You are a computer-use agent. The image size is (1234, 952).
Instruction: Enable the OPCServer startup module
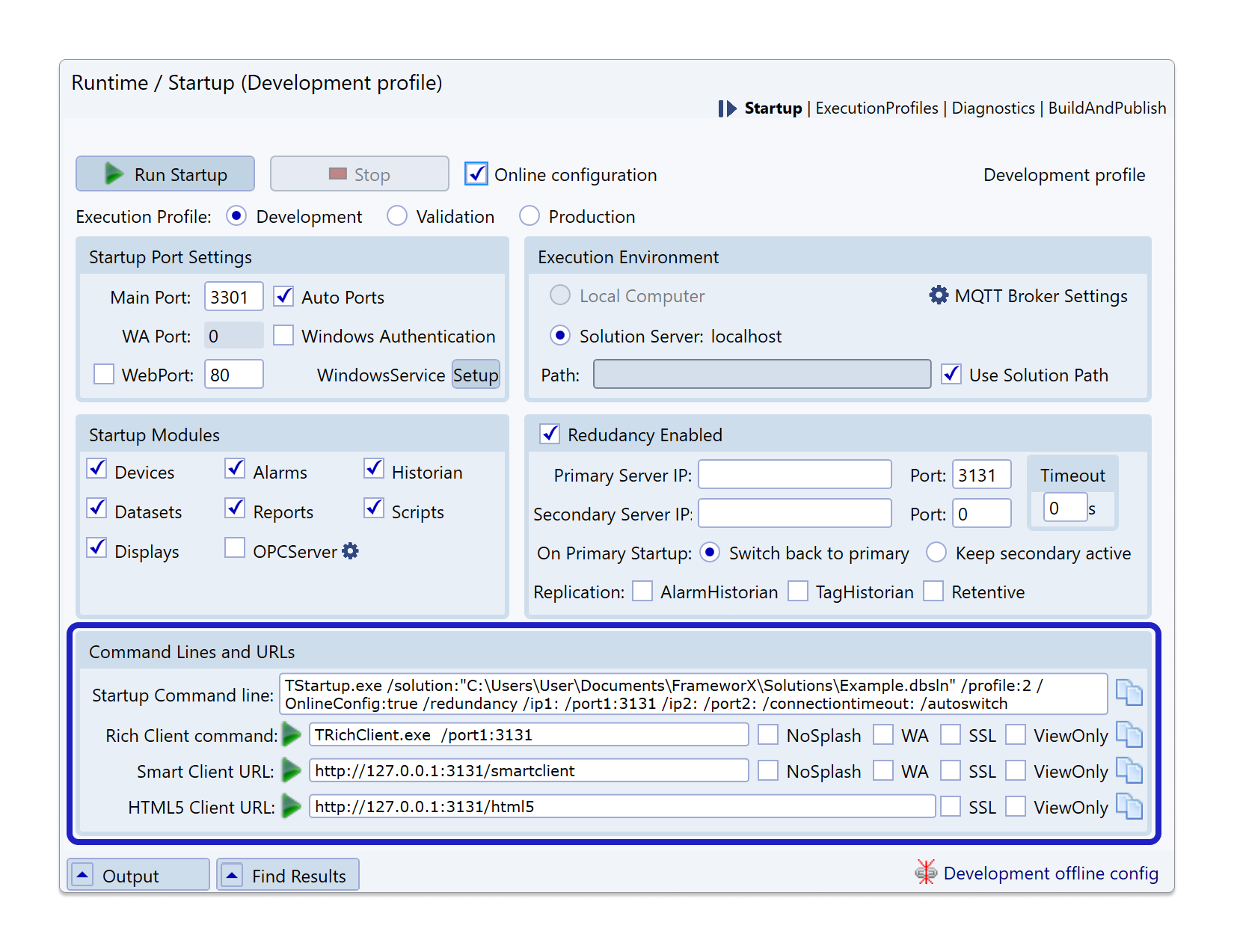click(x=235, y=548)
